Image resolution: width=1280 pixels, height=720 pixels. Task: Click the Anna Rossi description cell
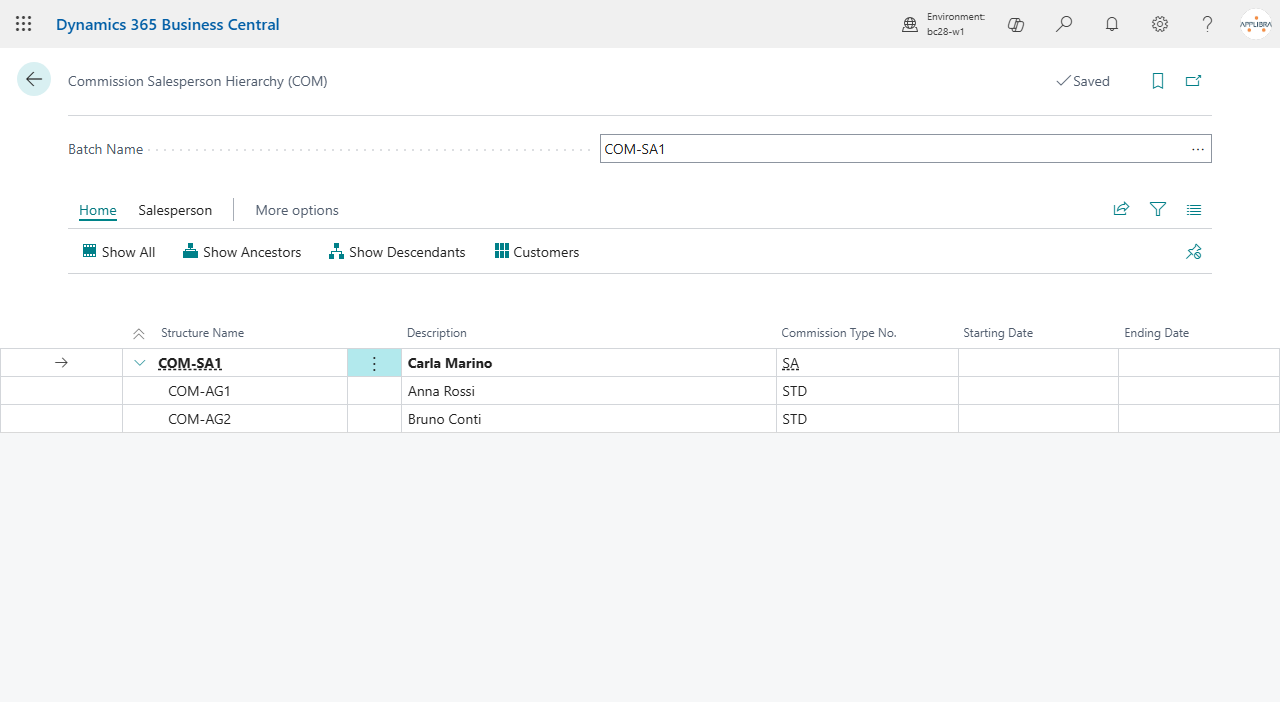pyautogui.click(x=589, y=391)
